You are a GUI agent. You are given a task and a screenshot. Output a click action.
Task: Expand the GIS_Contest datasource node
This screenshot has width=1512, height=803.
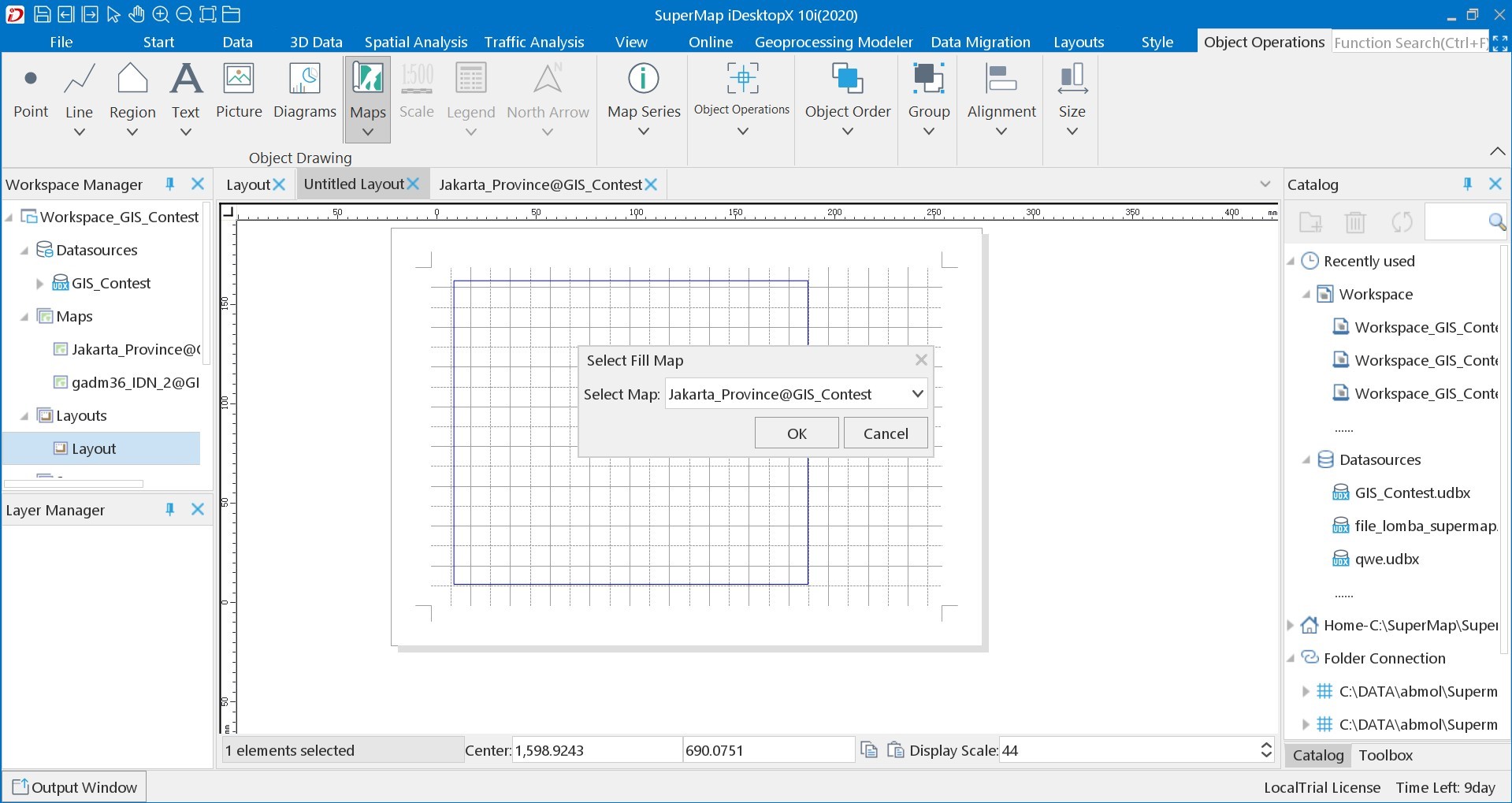coord(39,284)
